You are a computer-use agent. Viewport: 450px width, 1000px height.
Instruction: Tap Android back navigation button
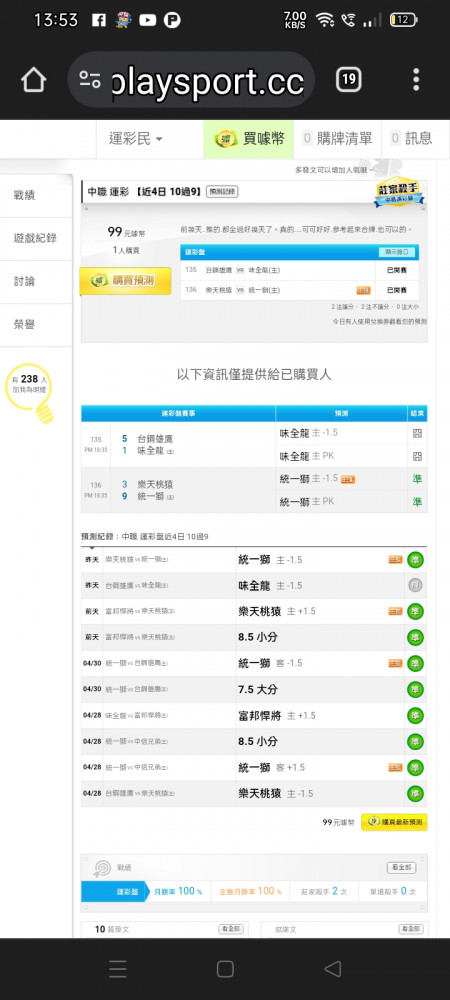point(333,969)
